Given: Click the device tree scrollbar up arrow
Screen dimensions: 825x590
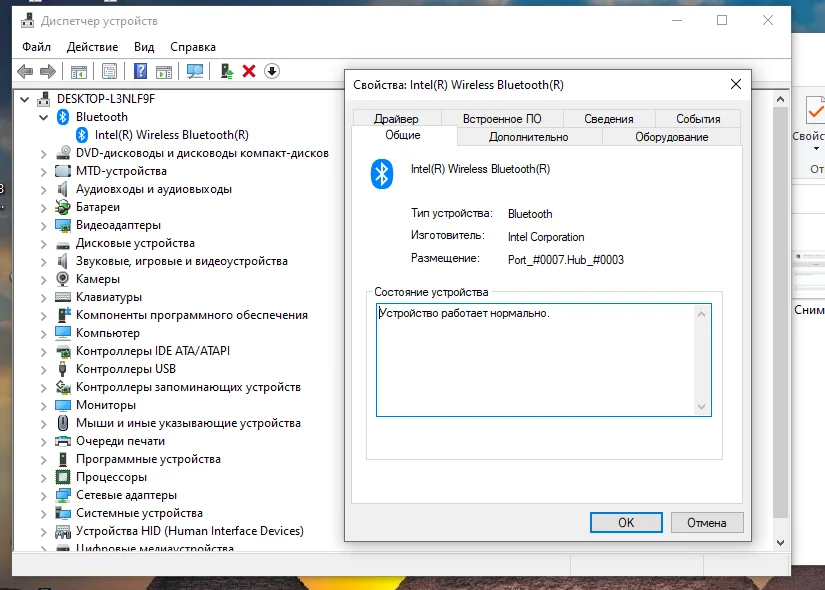Looking at the screenshot, I should (x=780, y=99).
